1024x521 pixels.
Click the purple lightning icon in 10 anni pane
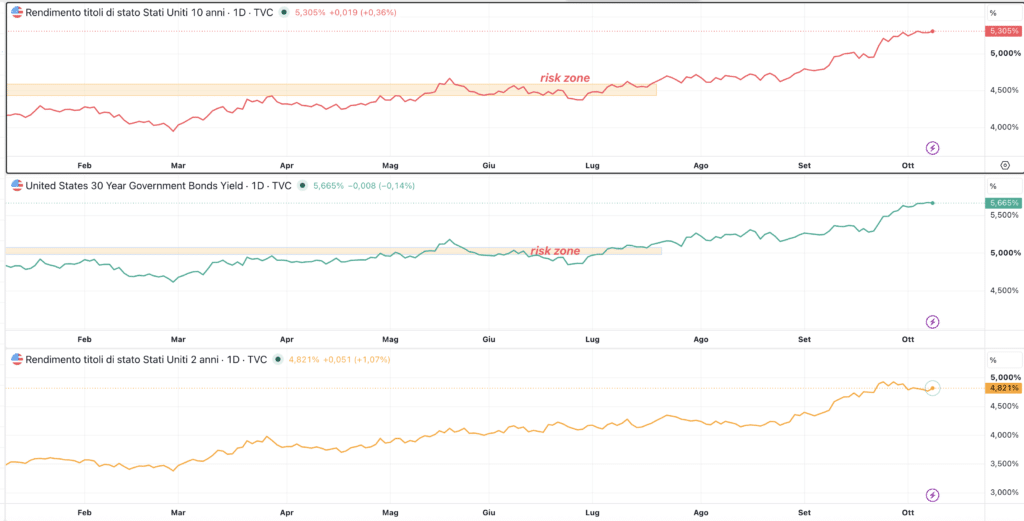pyautogui.click(x=933, y=148)
